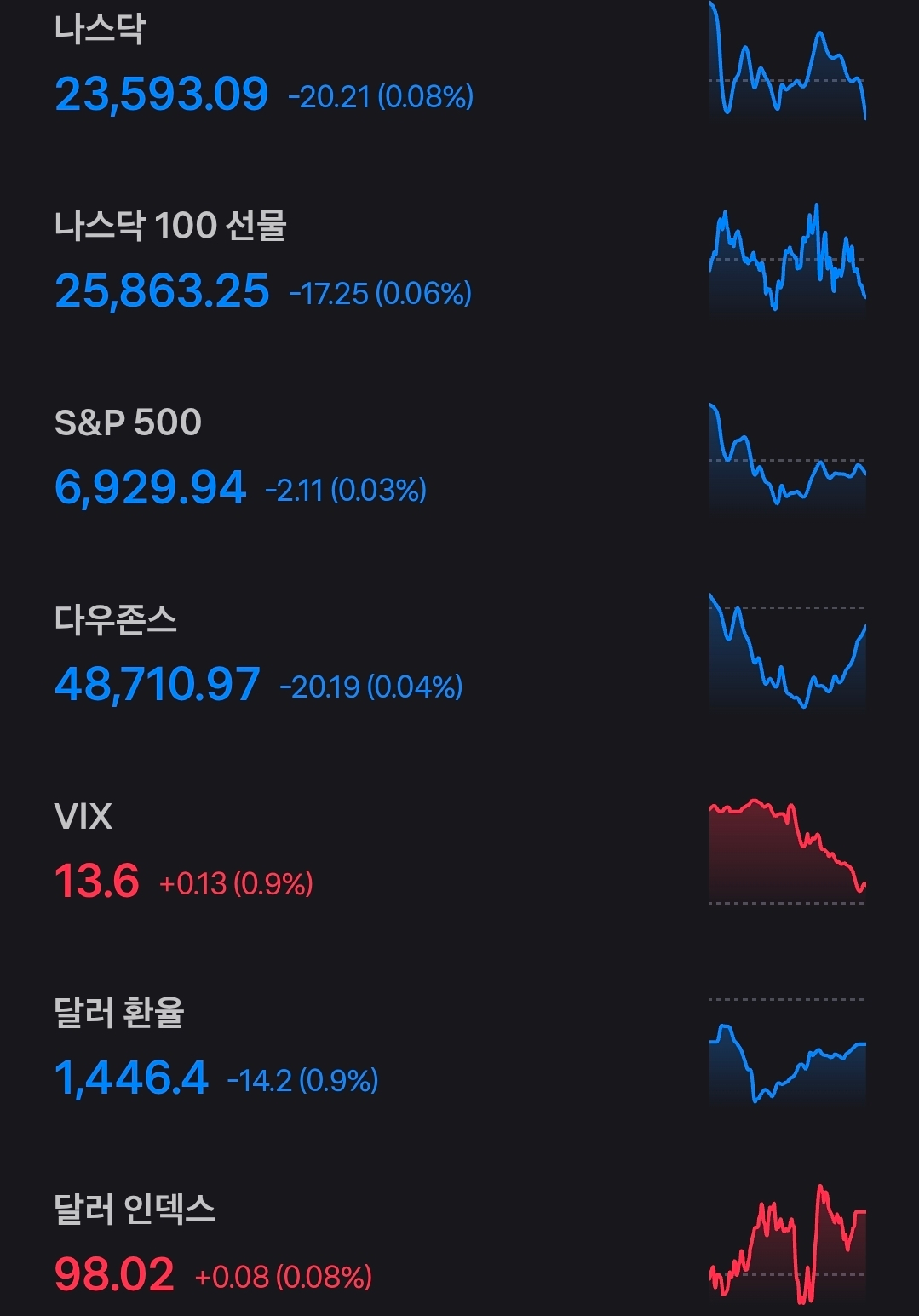
Task: Open the red VIX mini chart
Action: 787,850
